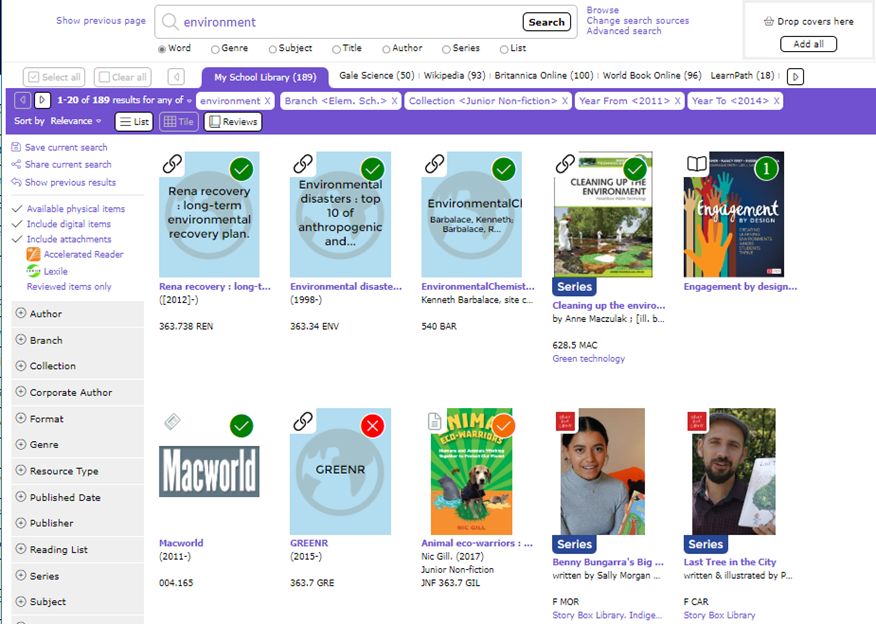876x624 pixels.
Task: Click the green availability checkmark on Rena recovery
Action: [241, 169]
